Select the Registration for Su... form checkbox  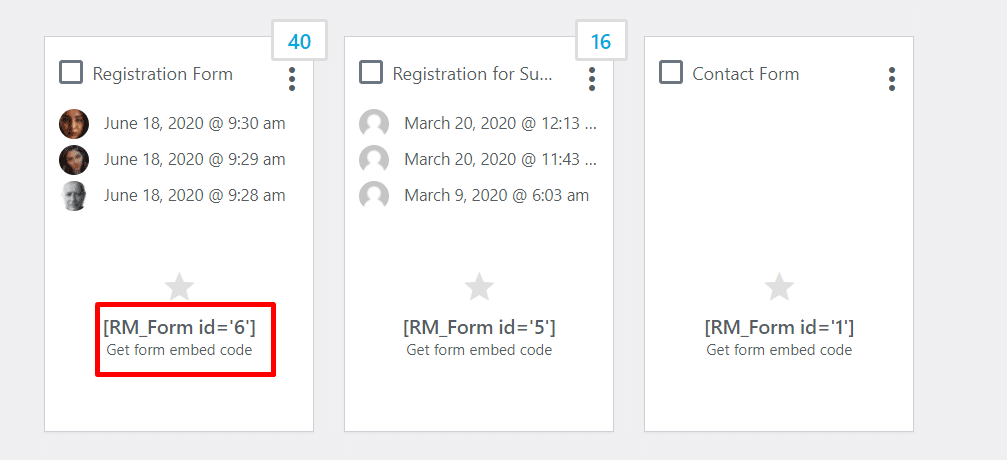coord(371,73)
